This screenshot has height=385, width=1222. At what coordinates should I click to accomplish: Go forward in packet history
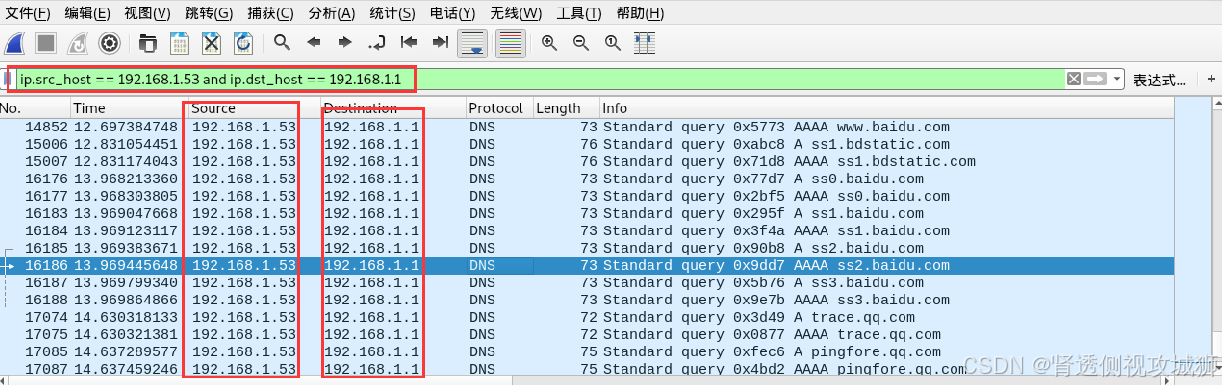pyautogui.click(x=345, y=42)
